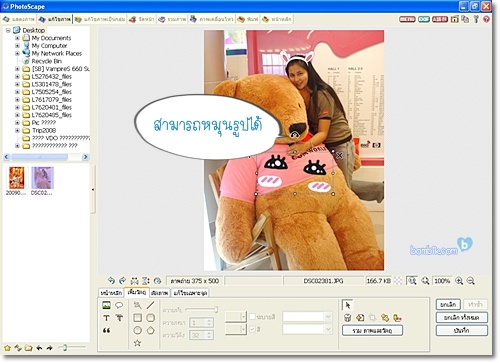Zoom in with the magnifier plus icon
The width and height of the screenshot is (500, 363).
(x=459, y=281)
